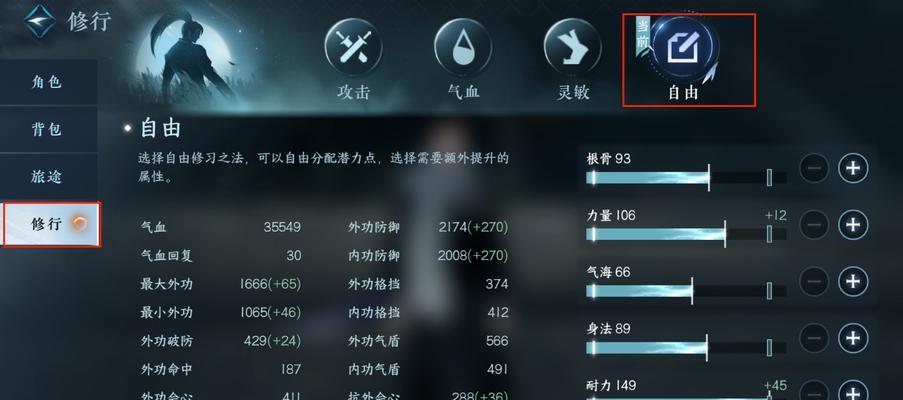903x400 pixels.
Task: Open the 背包 tab in sidebar
Action: (48, 129)
